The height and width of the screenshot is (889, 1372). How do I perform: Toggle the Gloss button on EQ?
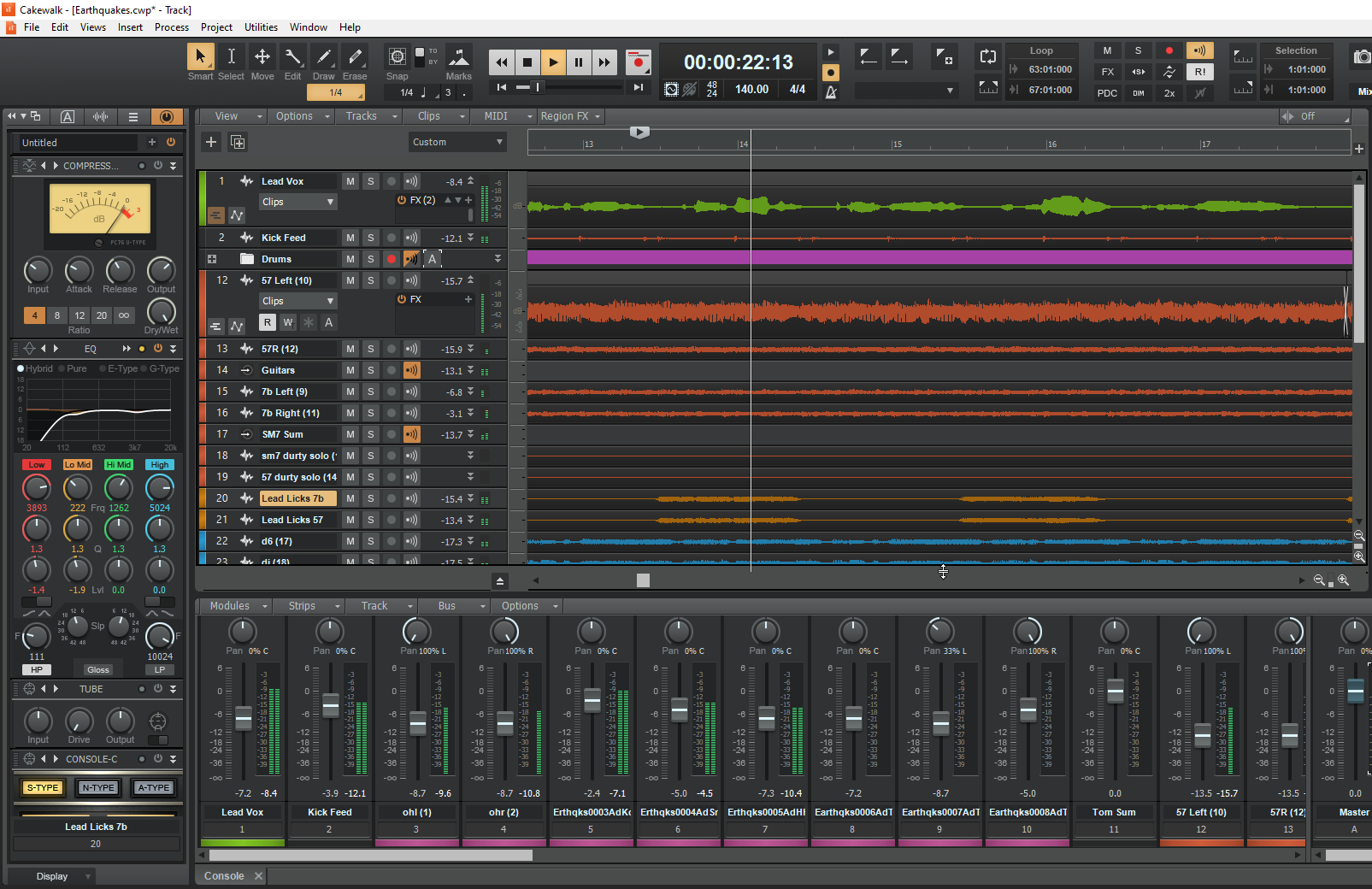98,670
